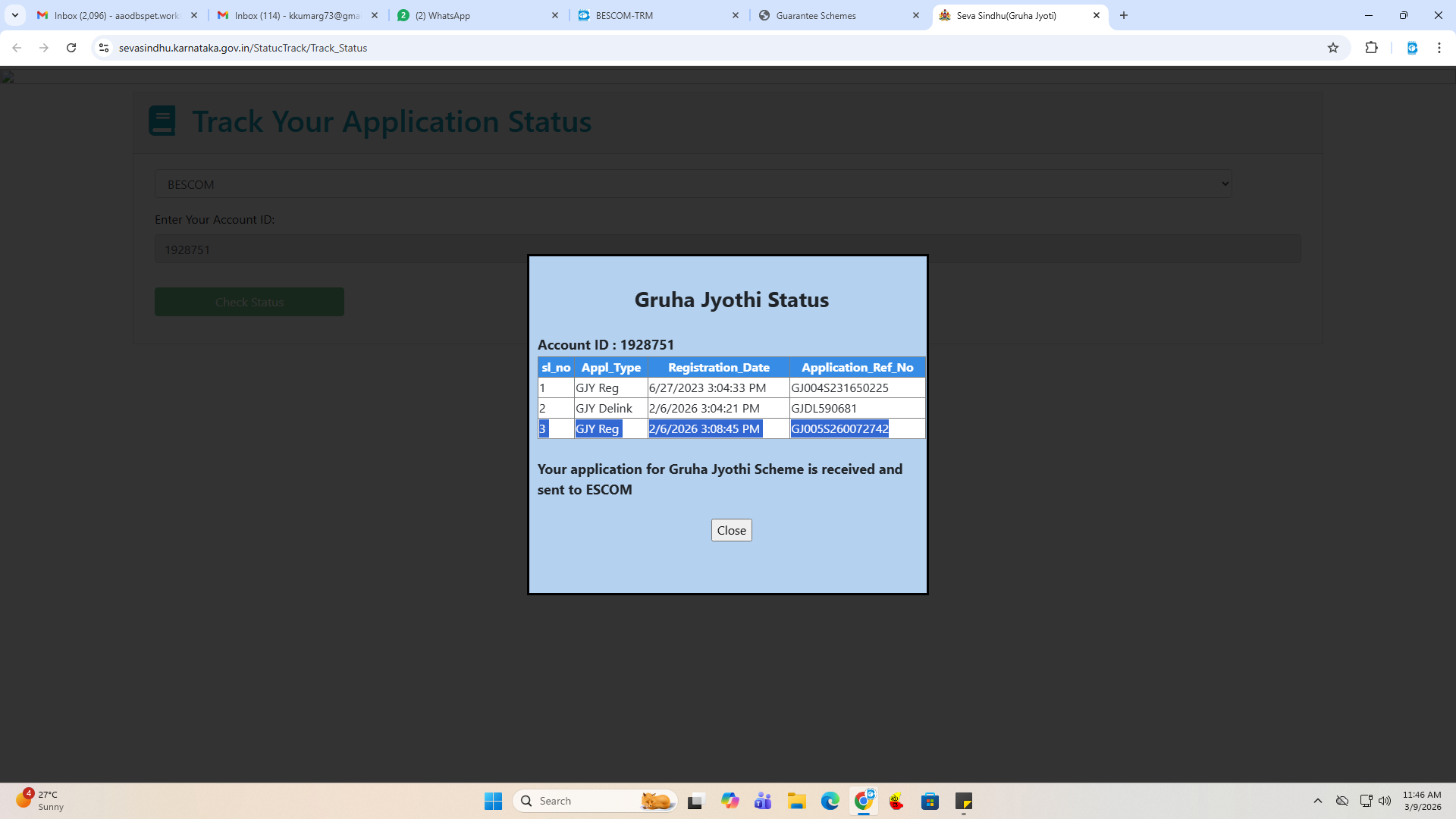Click the green Check Status button
This screenshot has width=1456, height=819.
pyautogui.click(x=249, y=302)
